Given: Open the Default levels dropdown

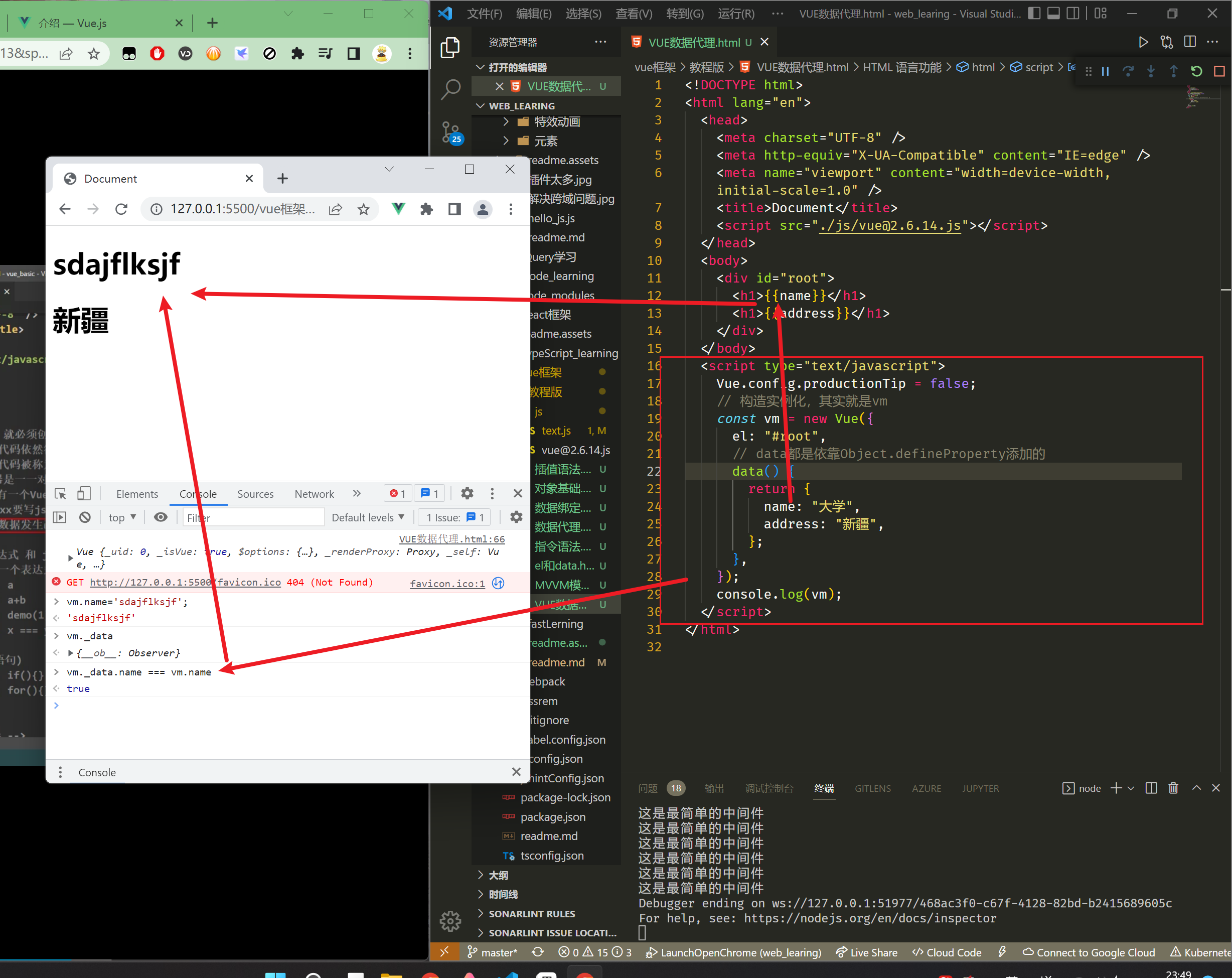Looking at the screenshot, I should point(367,517).
